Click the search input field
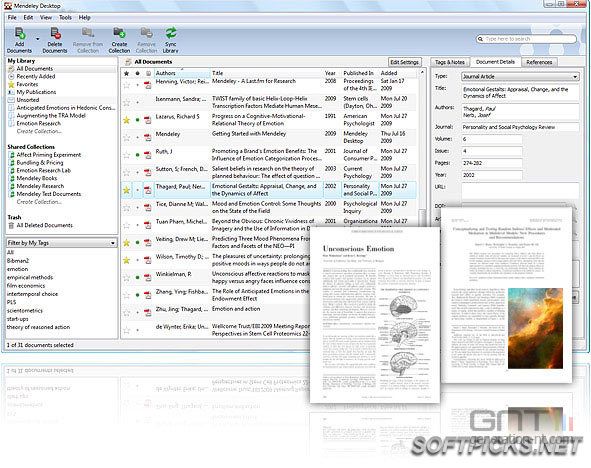Image resolution: width=591 pixels, height=468 pixels. point(527,39)
